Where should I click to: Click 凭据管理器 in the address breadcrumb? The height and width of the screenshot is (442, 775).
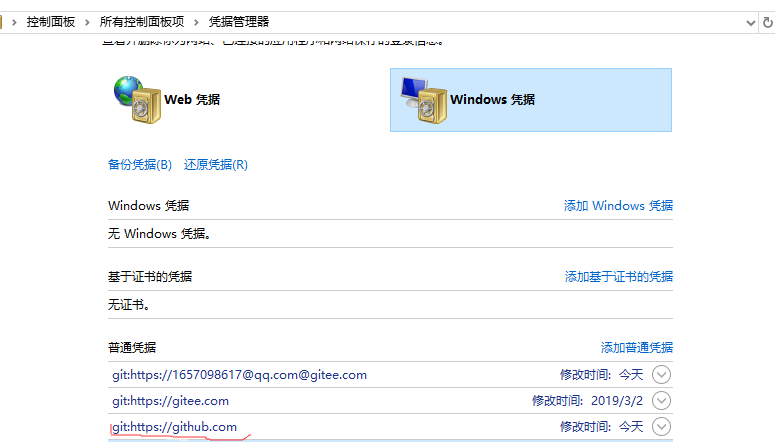238,21
